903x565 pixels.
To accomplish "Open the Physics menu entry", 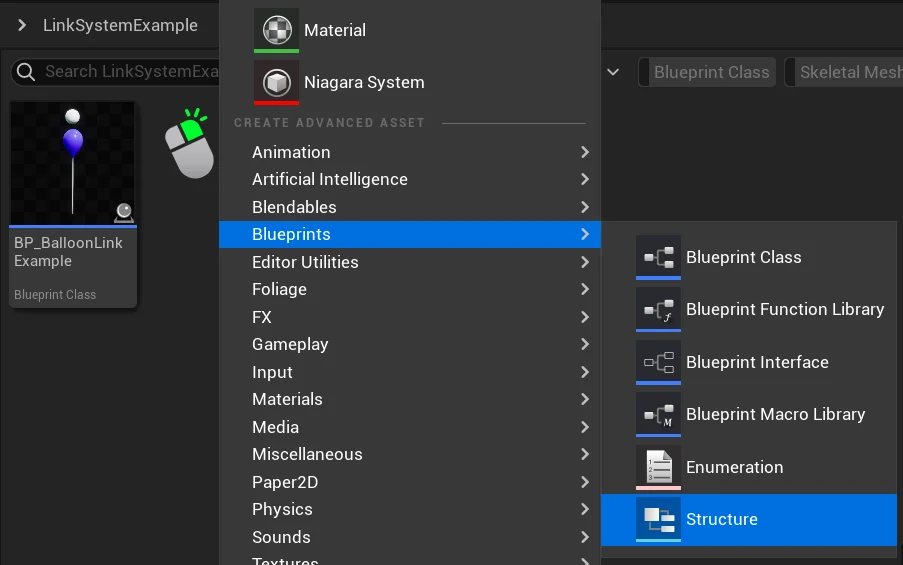I will point(282,509).
